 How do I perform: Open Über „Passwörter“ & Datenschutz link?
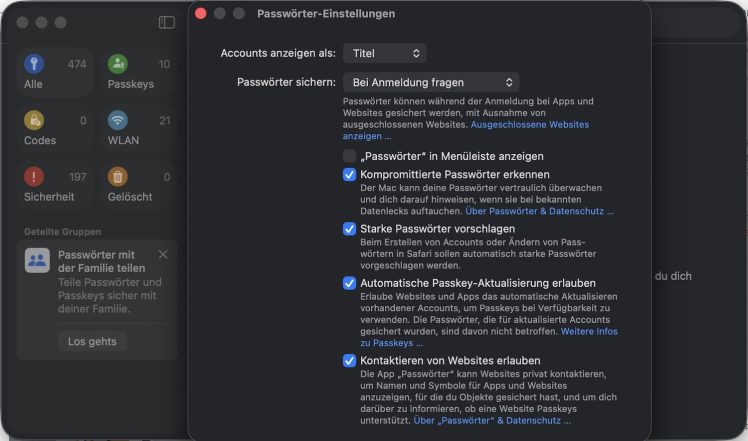tap(492, 420)
